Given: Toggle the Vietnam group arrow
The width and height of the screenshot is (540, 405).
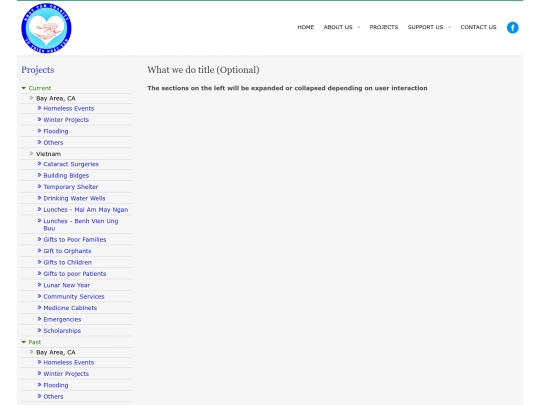Looking at the screenshot, I should point(31,153).
